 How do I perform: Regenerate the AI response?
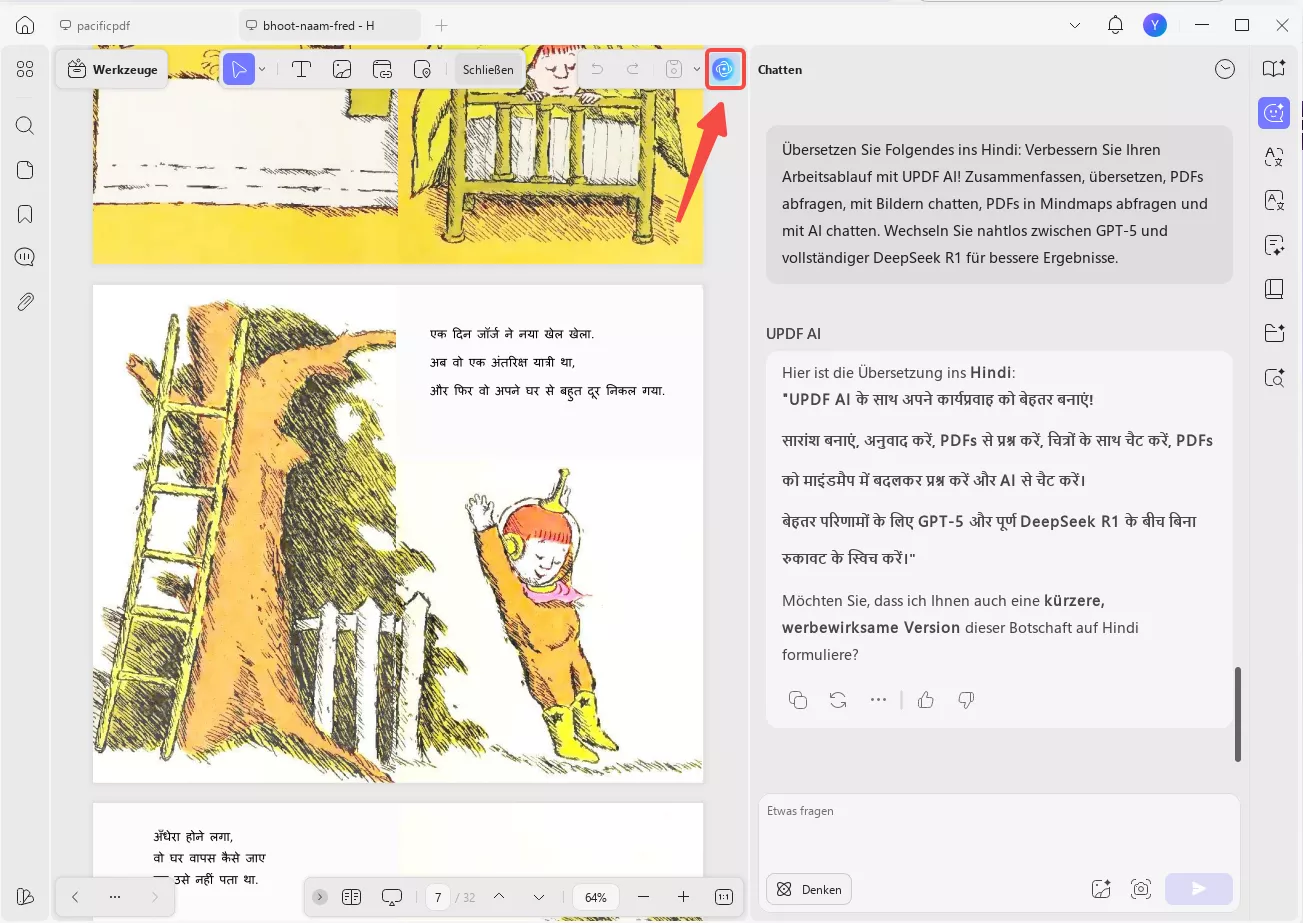[x=838, y=700]
